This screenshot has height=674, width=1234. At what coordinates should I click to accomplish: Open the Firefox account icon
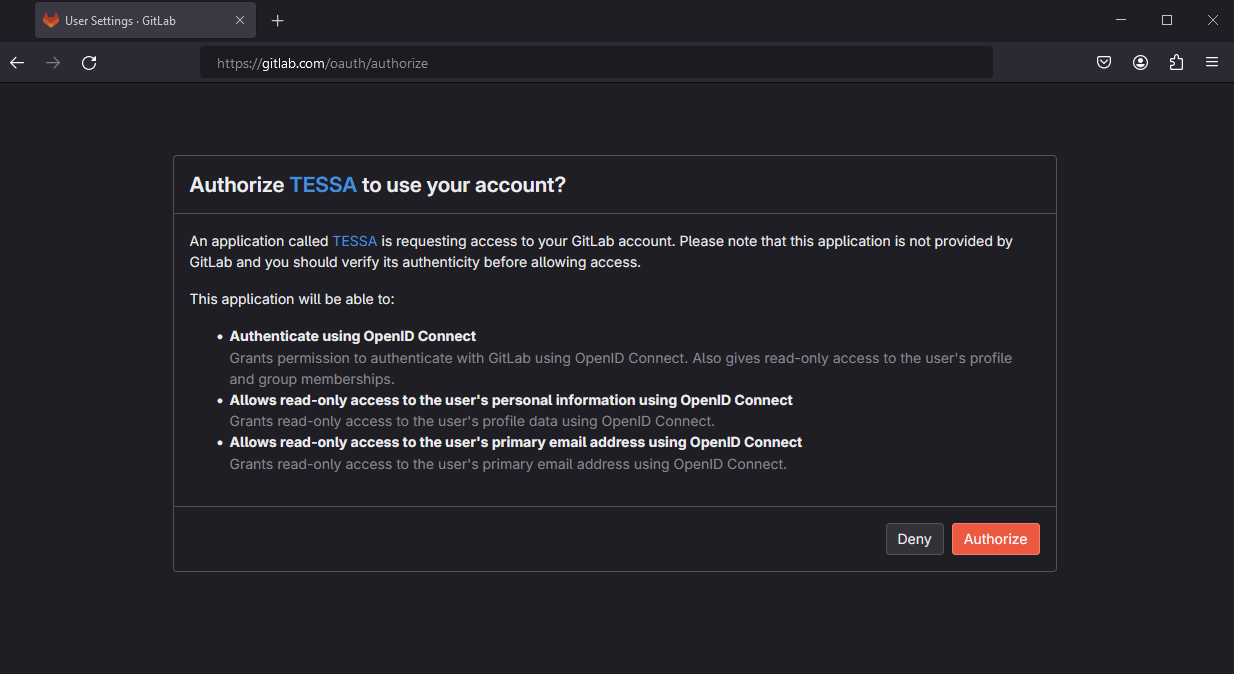[x=1140, y=62]
